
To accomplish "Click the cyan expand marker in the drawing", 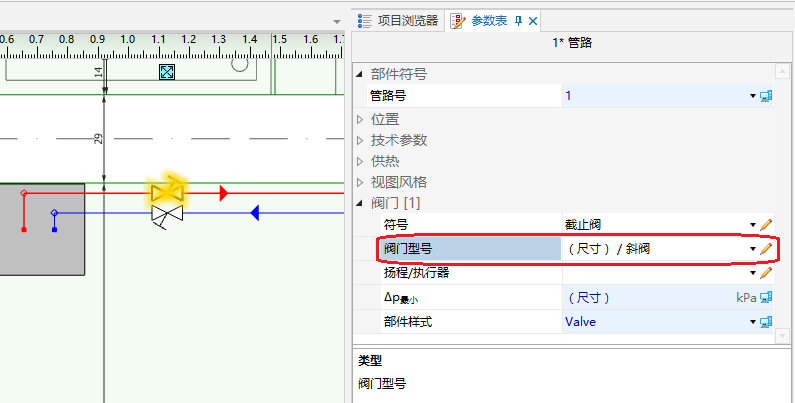I will pos(167,72).
